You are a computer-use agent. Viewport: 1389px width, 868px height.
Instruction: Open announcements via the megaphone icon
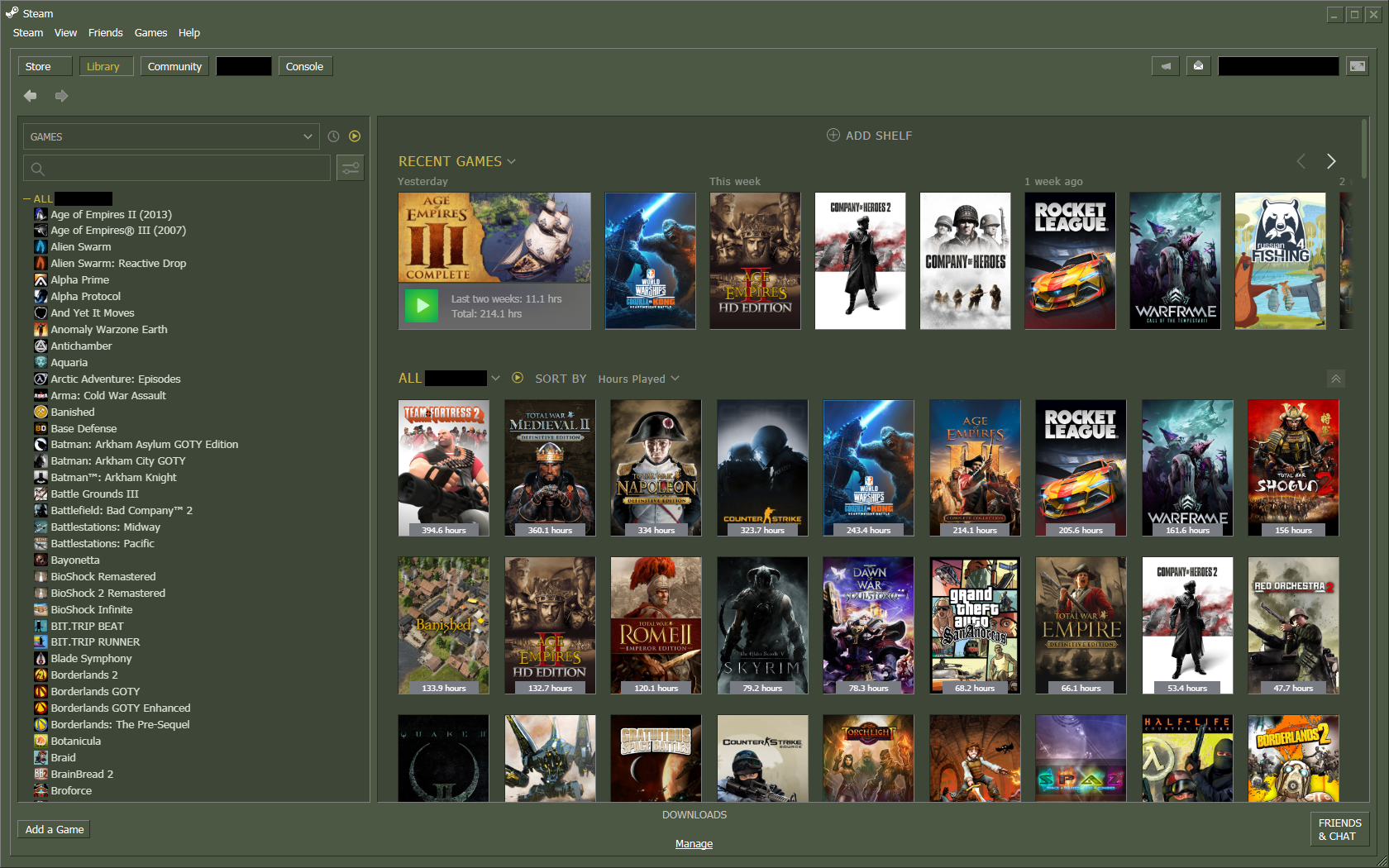(x=1166, y=65)
